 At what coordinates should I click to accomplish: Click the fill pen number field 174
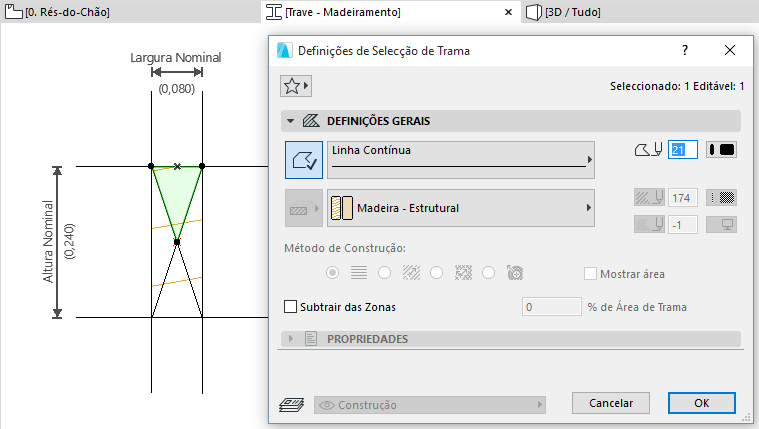[683, 198]
